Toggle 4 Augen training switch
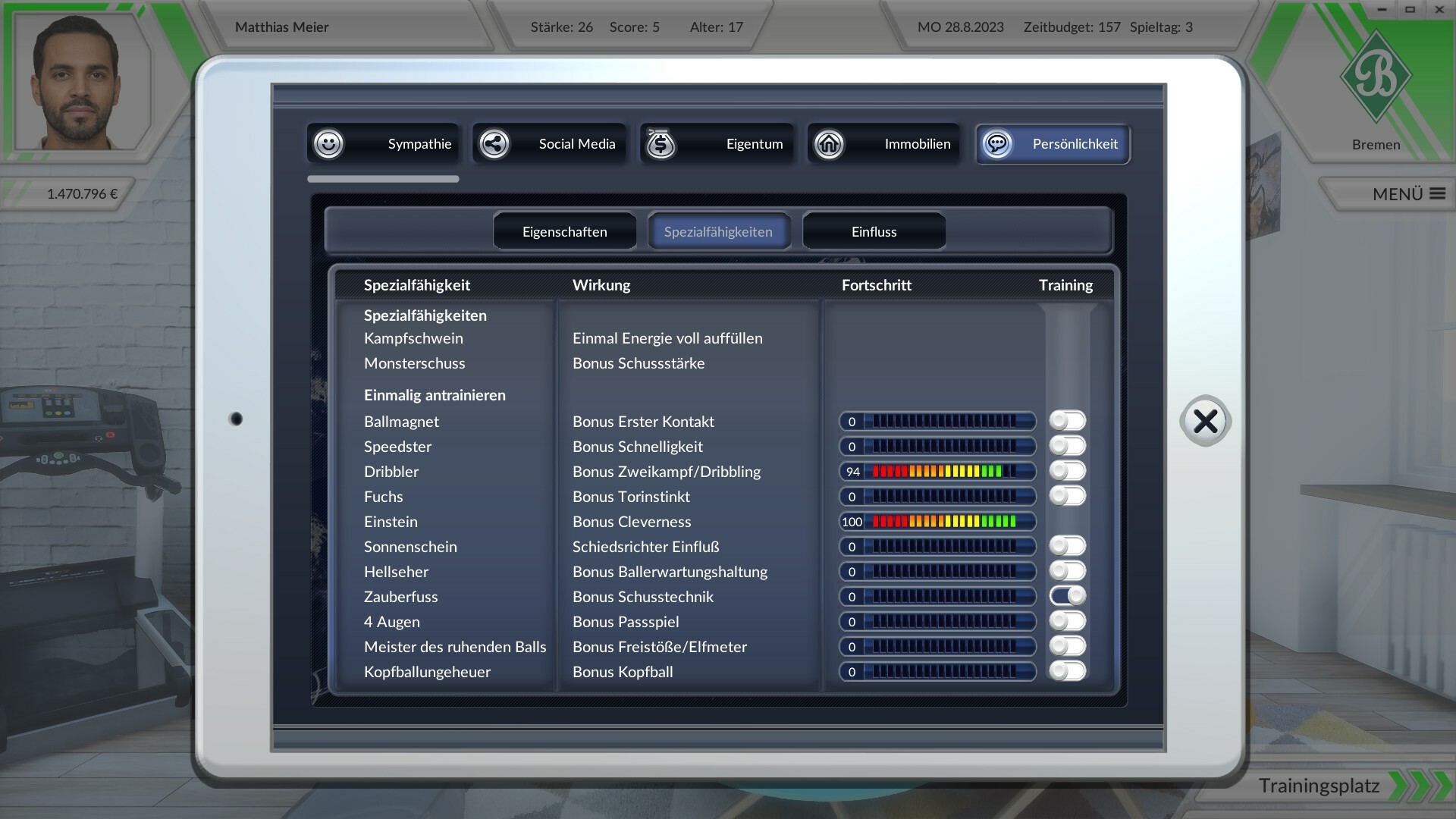This screenshot has width=1456, height=819. pyautogui.click(x=1068, y=621)
